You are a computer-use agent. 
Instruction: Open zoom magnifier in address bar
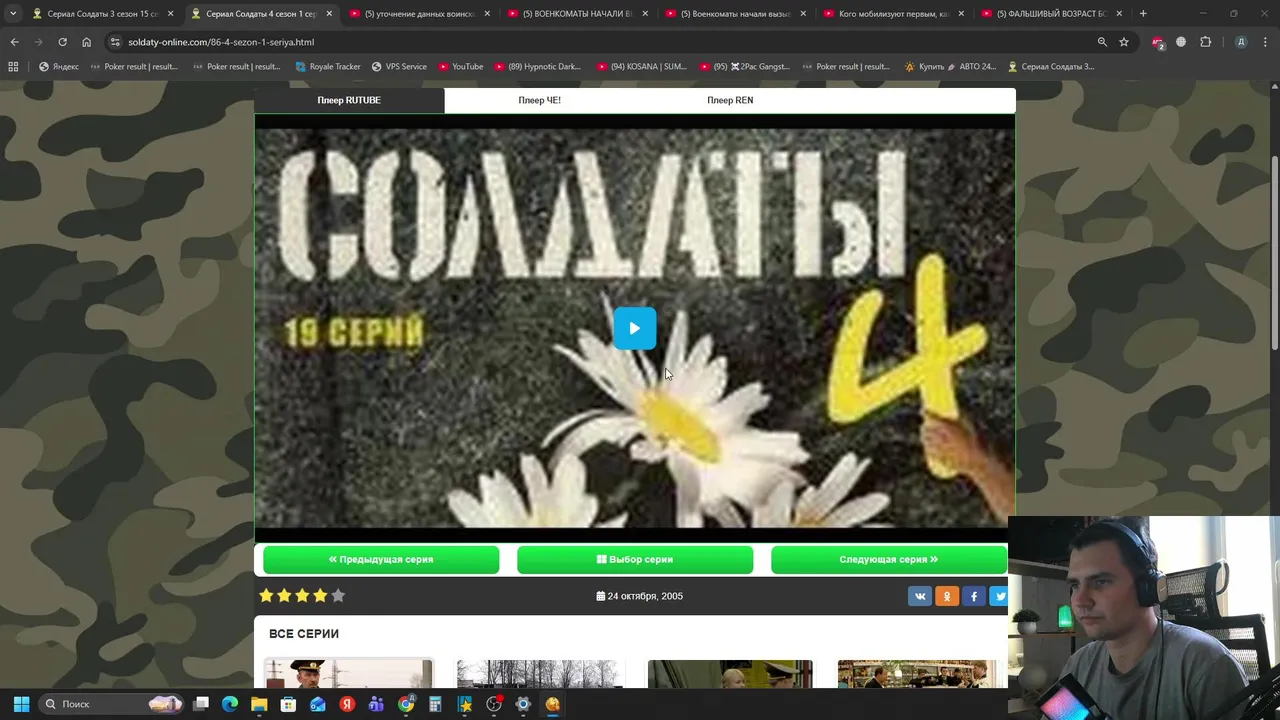pos(1102,42)
